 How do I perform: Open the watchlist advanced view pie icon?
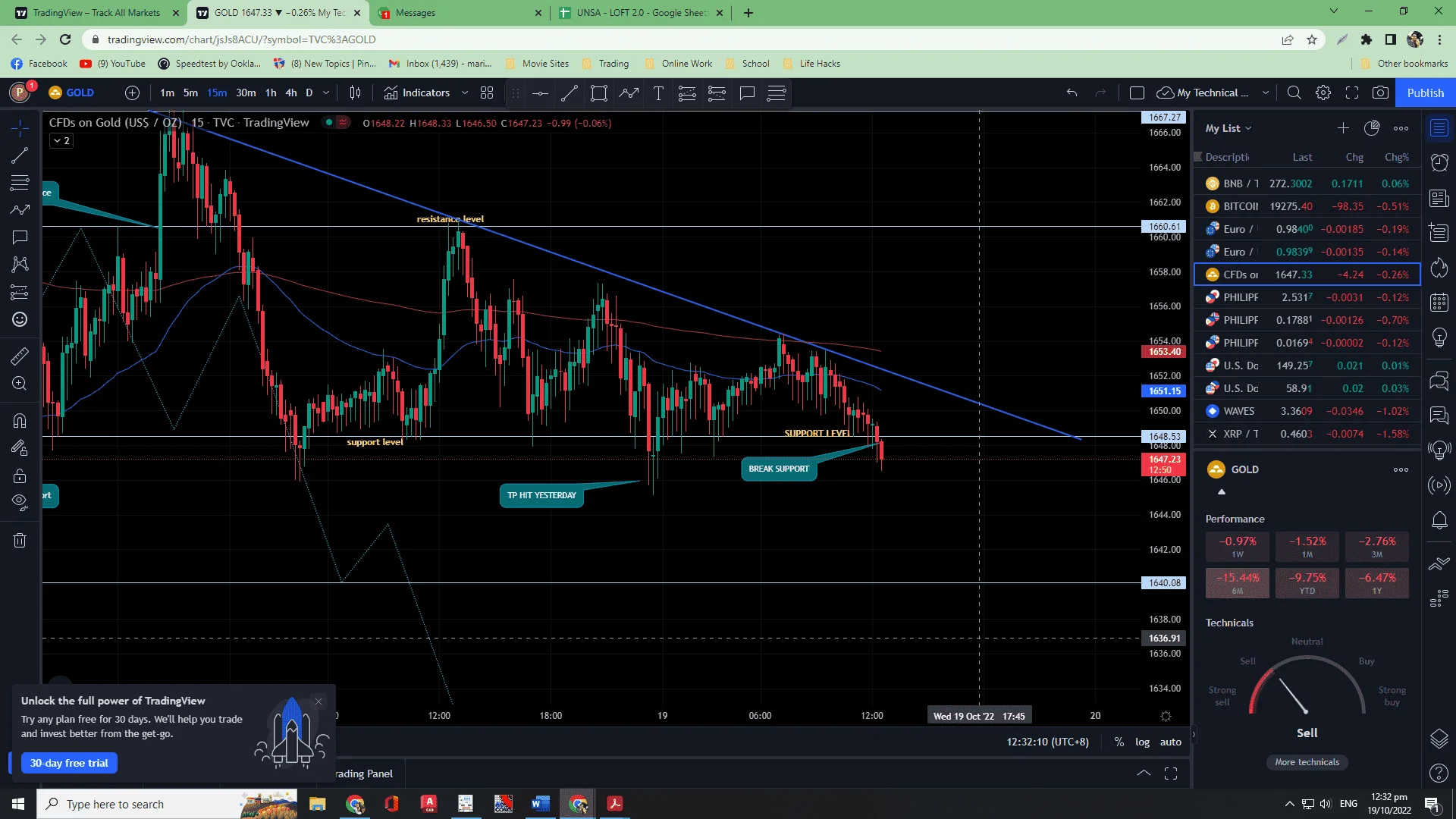(1372, 128)
